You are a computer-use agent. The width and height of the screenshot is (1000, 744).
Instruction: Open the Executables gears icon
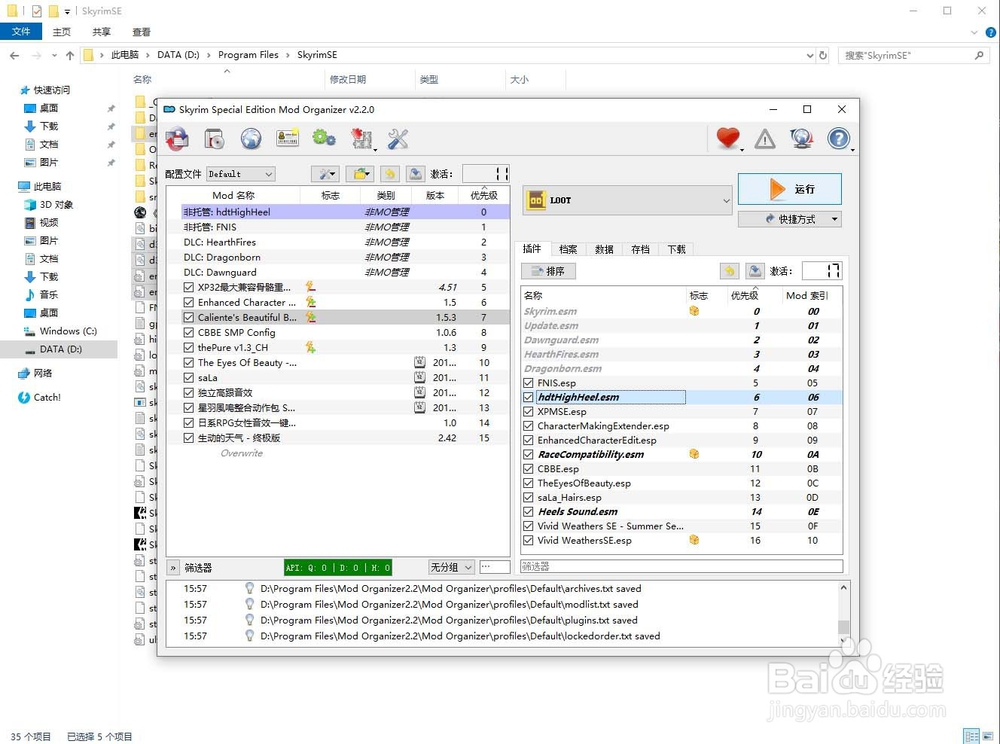coord(324,138)
